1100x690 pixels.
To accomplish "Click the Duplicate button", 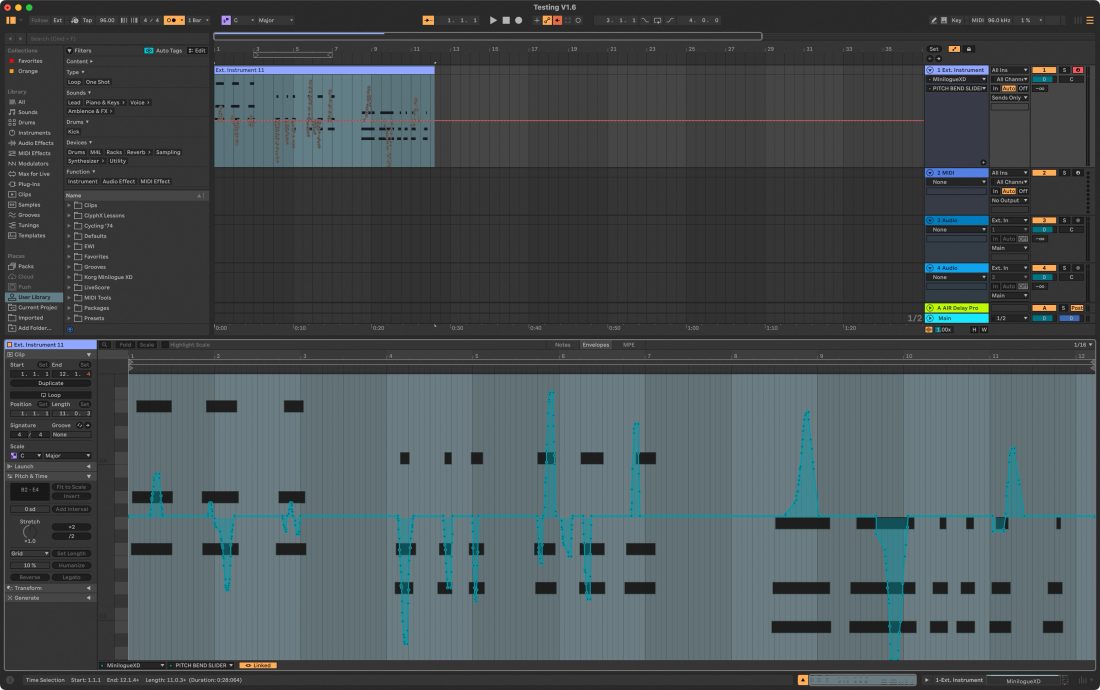I will coord(50,383).
